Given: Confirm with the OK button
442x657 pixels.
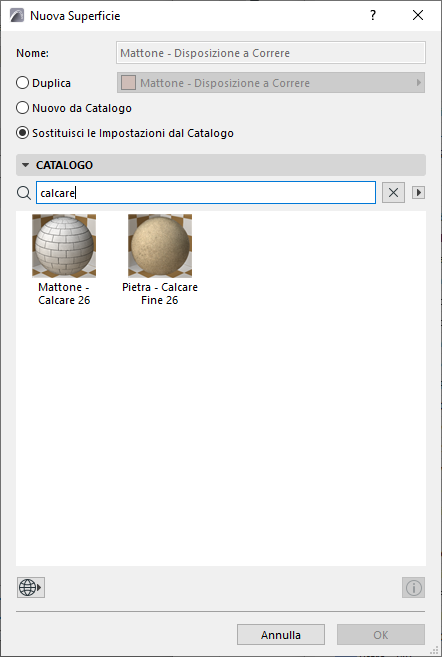Looking at the screenshot, I should click(381, 635).
